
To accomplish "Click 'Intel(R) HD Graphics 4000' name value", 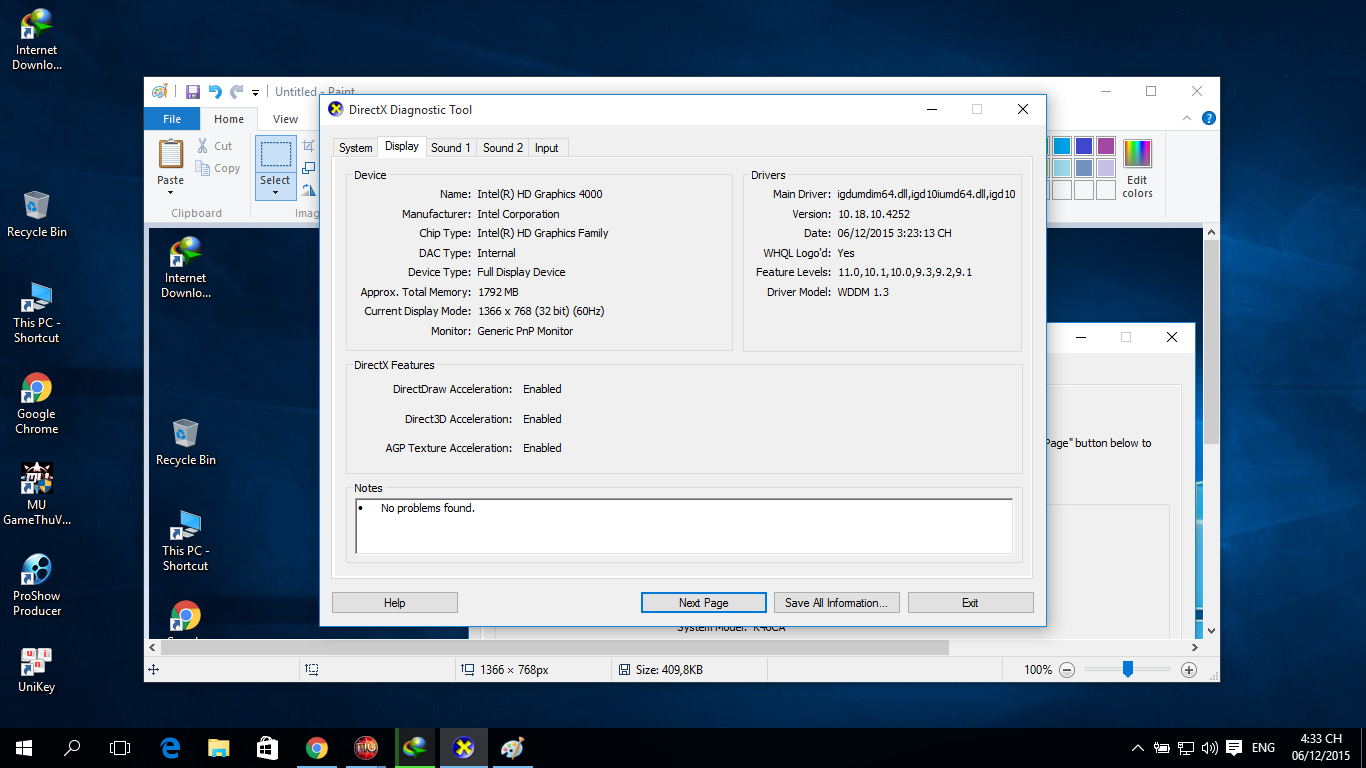I will tap(540, 194).
